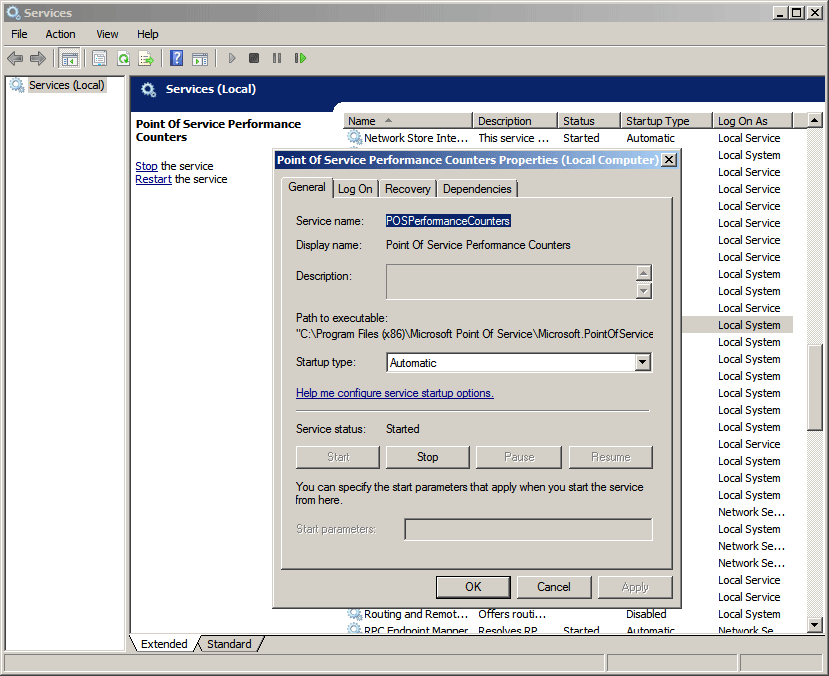Click the blue Help question mark icon
The width and height of the screenshot is (829, 676).
tap(176, 59)
